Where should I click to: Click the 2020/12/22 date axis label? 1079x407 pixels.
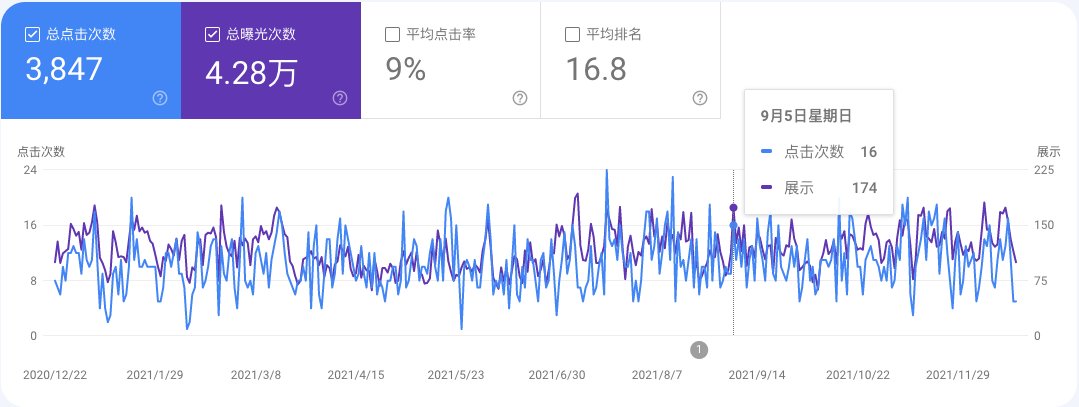55,376
